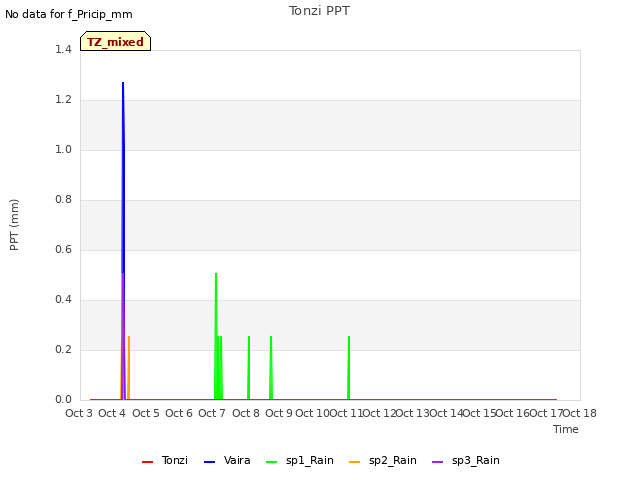
Task: Click the 1.0 y-axis tick label
Action: pos(63,149)
